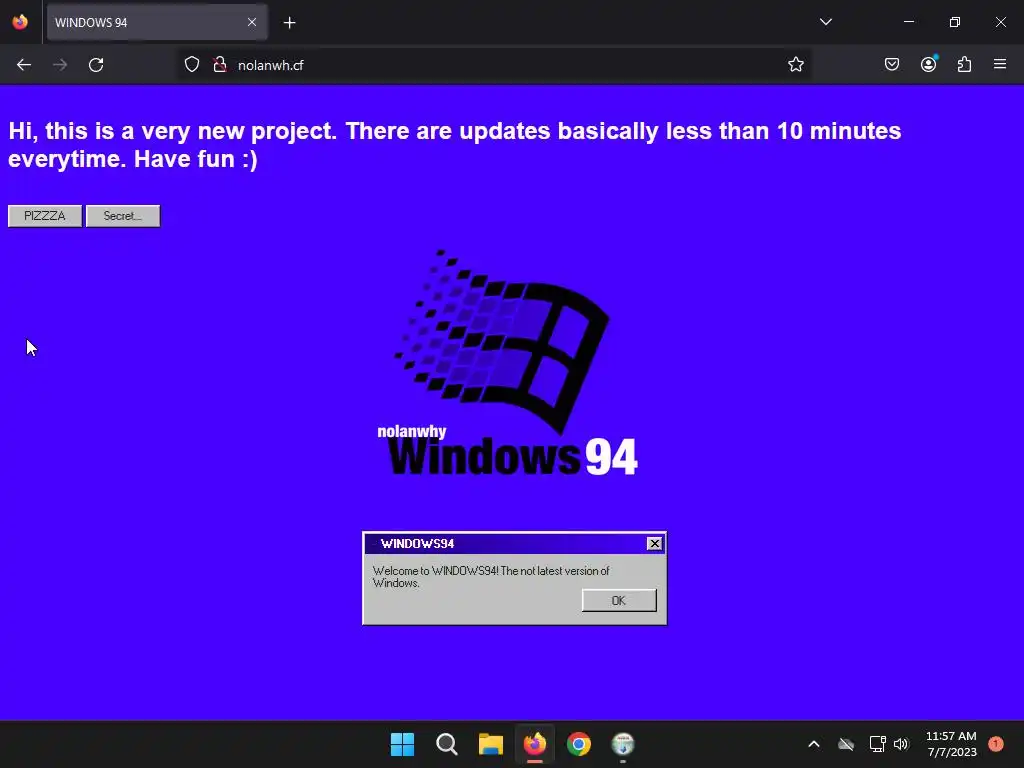Click the PIZZZA button
The height and width of the screenshot is (768, 1024).
(44, 216)
